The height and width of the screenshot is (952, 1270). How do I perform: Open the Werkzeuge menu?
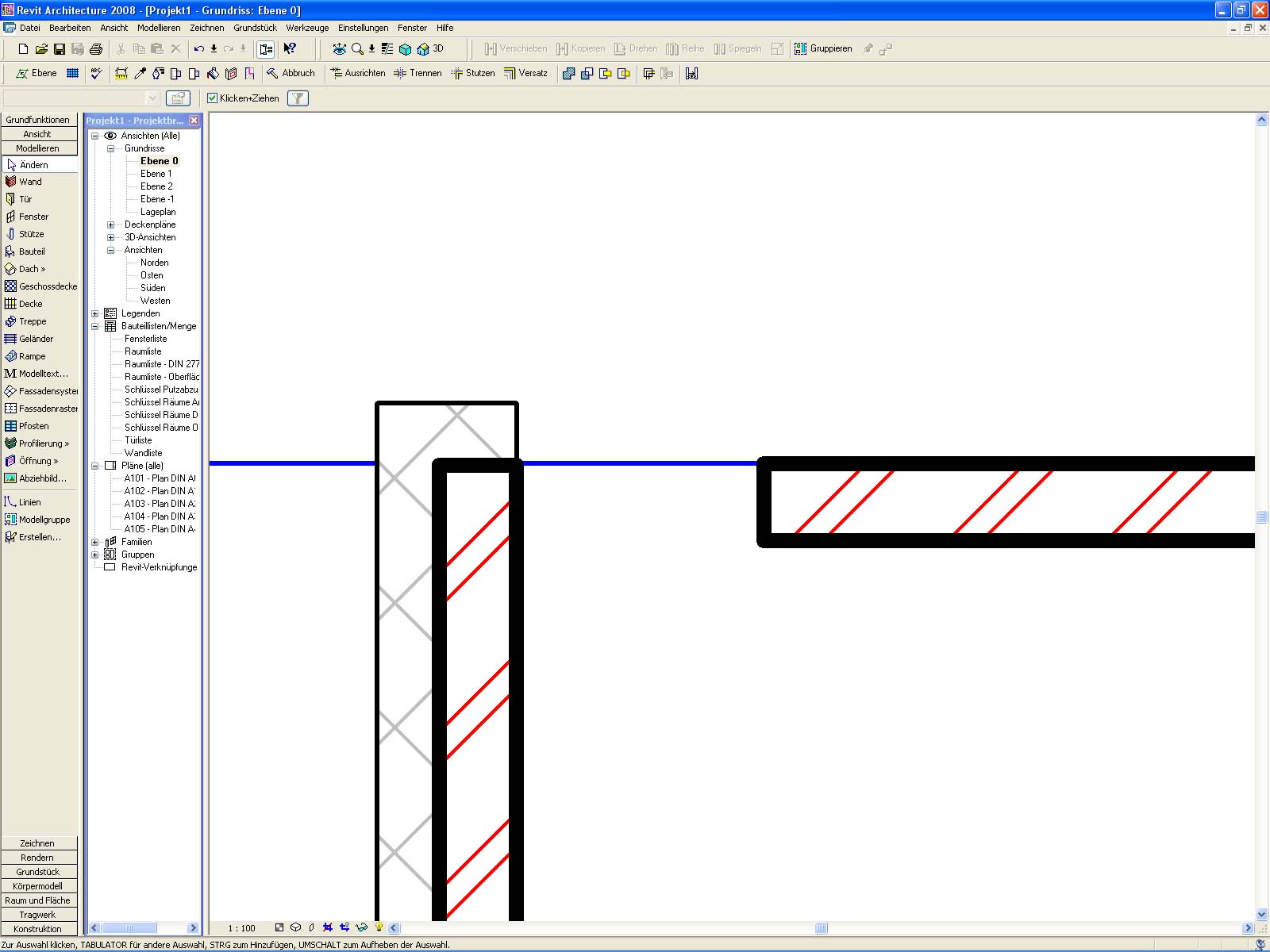click(x=307, y=28)
